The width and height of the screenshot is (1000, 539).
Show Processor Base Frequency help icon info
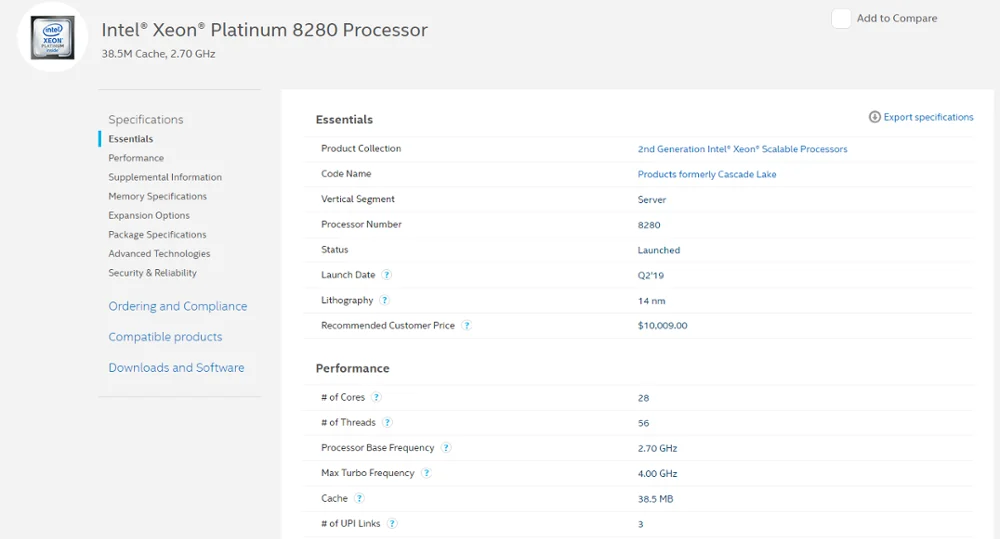point(446,448)
